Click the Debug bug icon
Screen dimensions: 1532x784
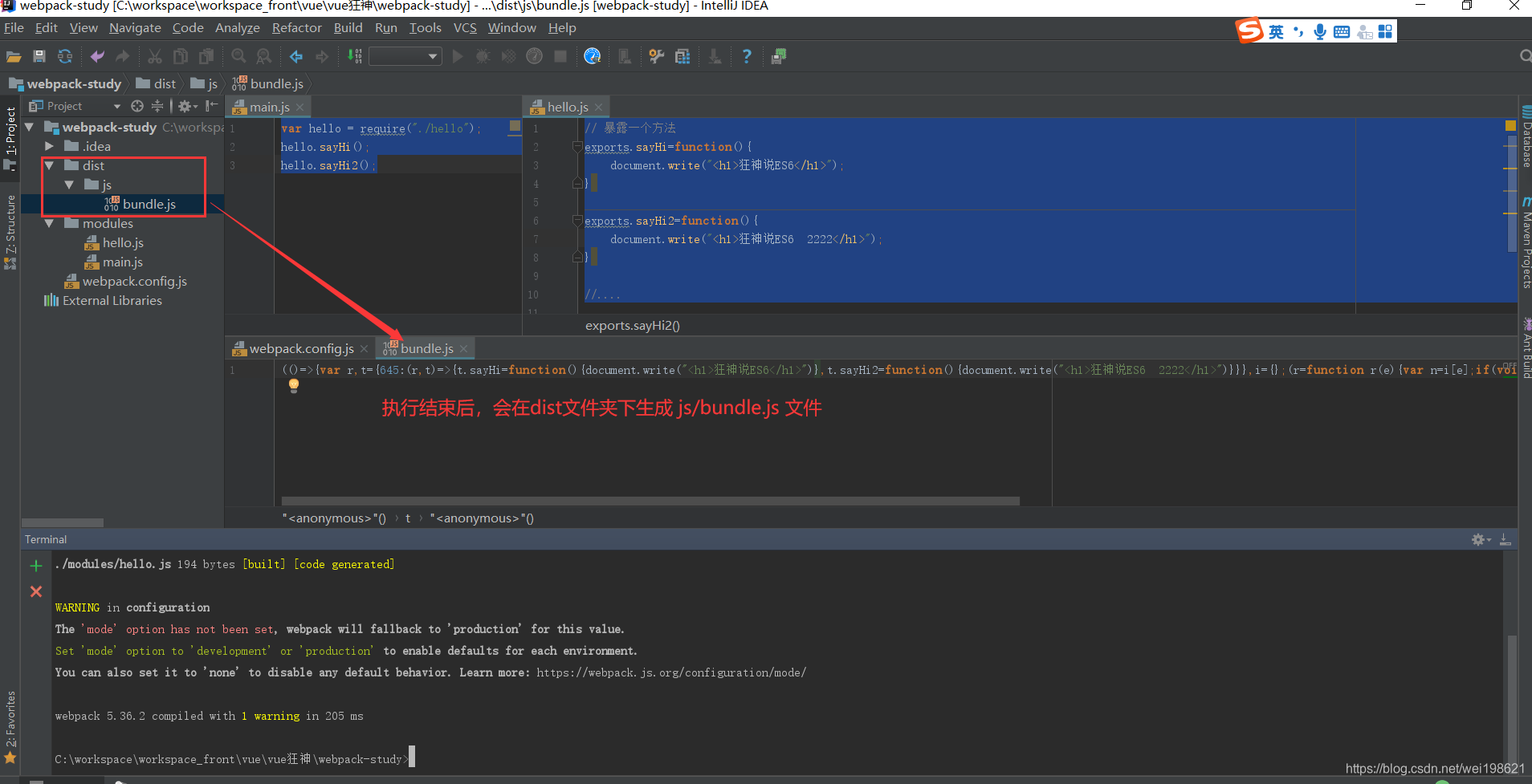483,56
